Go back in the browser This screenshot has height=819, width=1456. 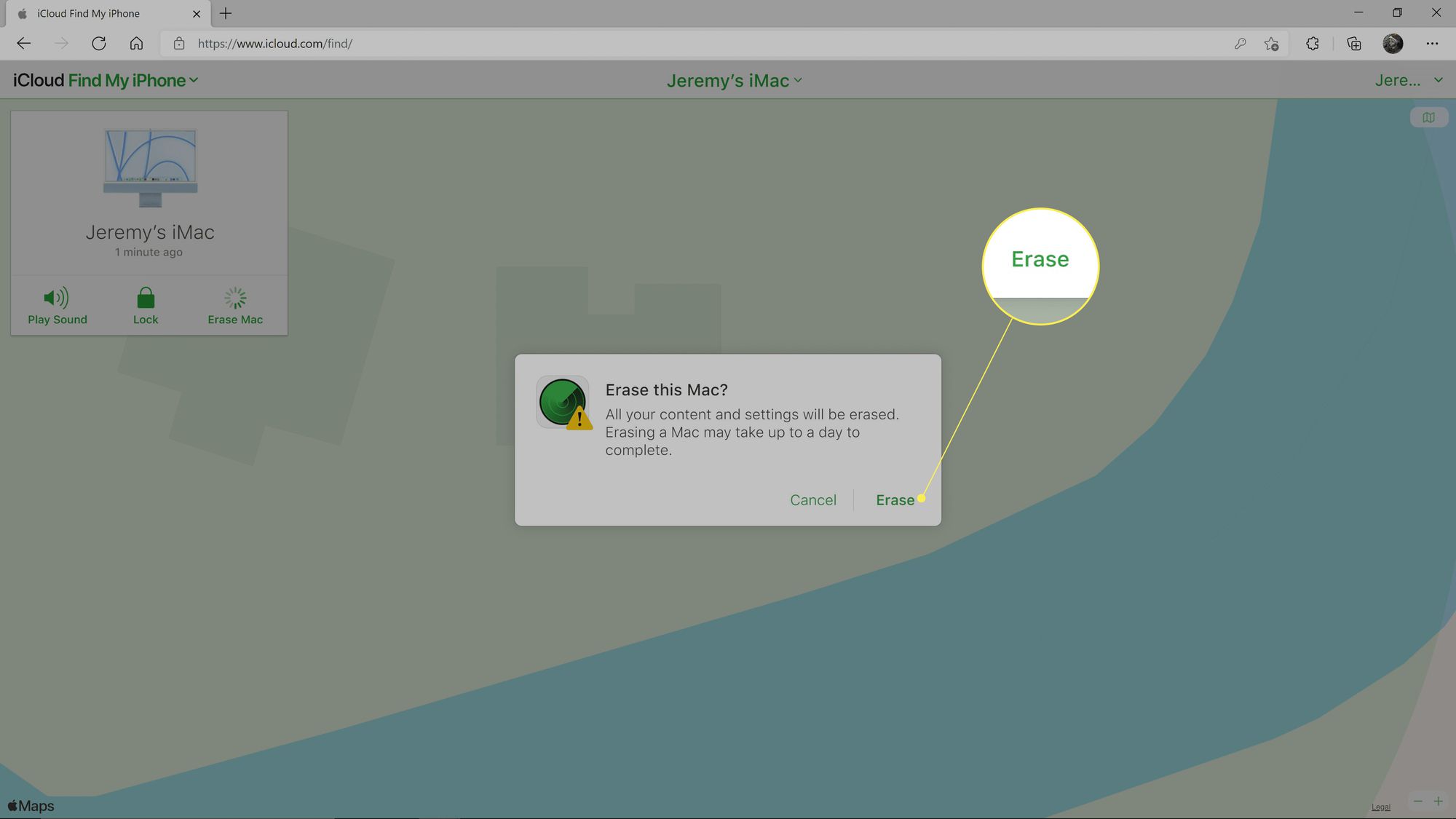pyautogui.click(x=23, y=44)
